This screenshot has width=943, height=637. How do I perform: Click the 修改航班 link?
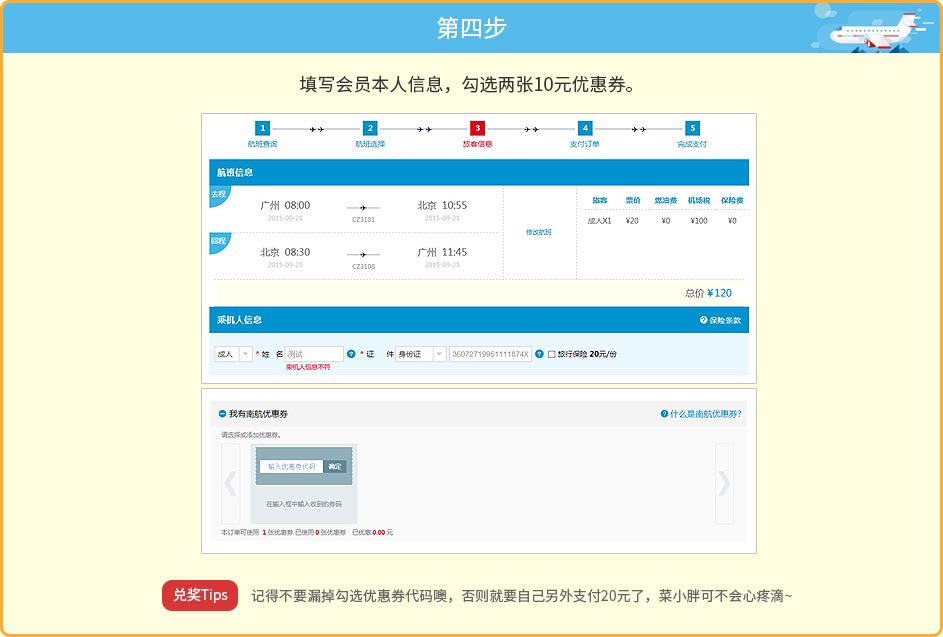(539, 232)
